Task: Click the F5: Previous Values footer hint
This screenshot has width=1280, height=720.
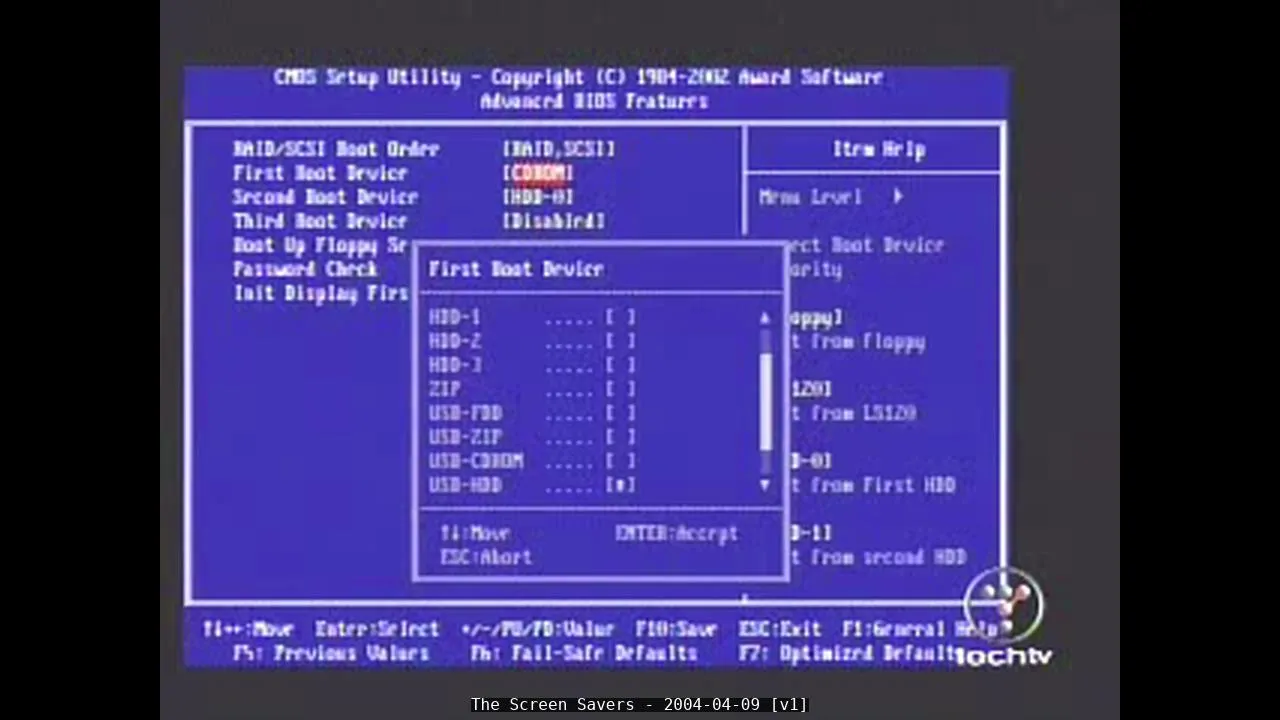Action: (x=331, y=653)
